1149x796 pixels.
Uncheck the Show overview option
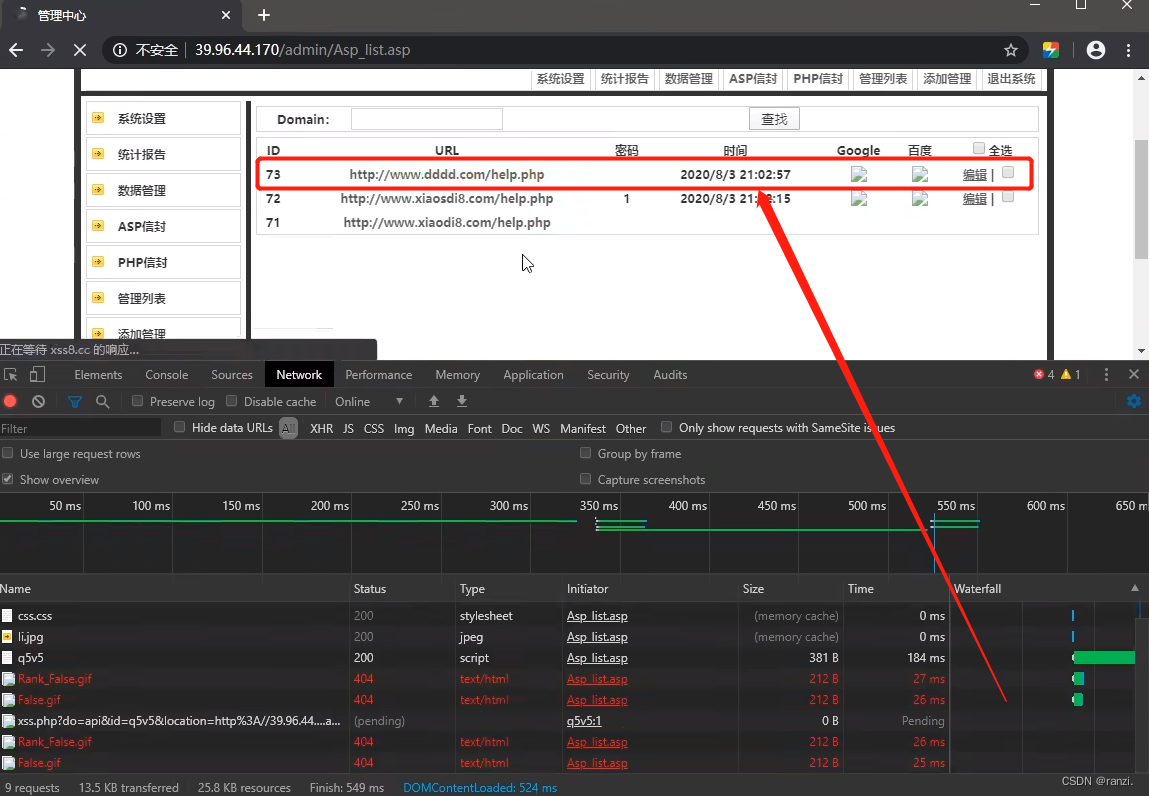[x=8, y=479]
